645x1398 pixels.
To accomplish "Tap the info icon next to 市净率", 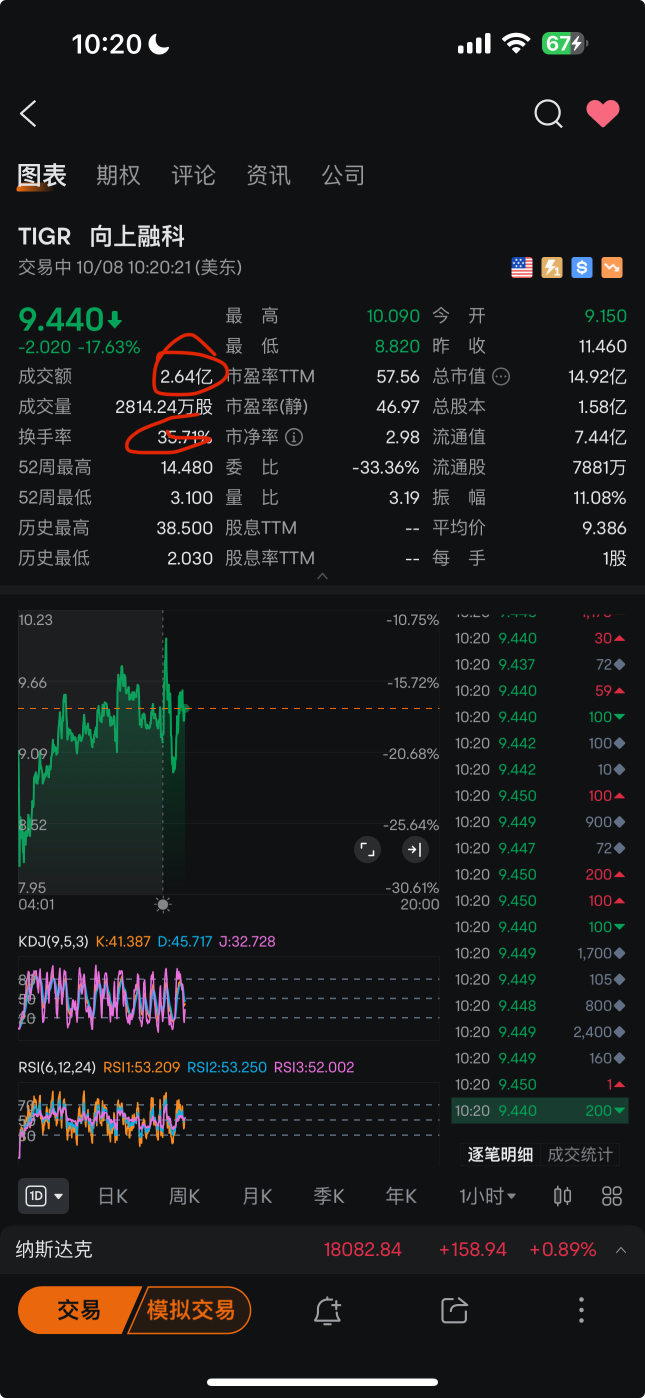I will [x=293, y=437].
